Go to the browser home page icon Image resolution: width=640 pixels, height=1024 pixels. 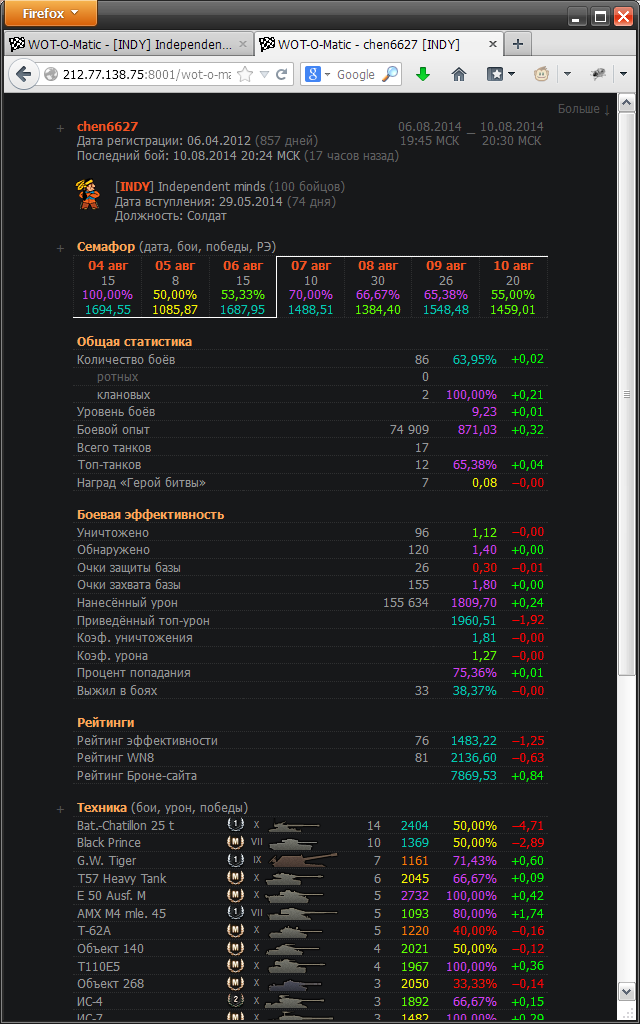[x=459, y=74]
